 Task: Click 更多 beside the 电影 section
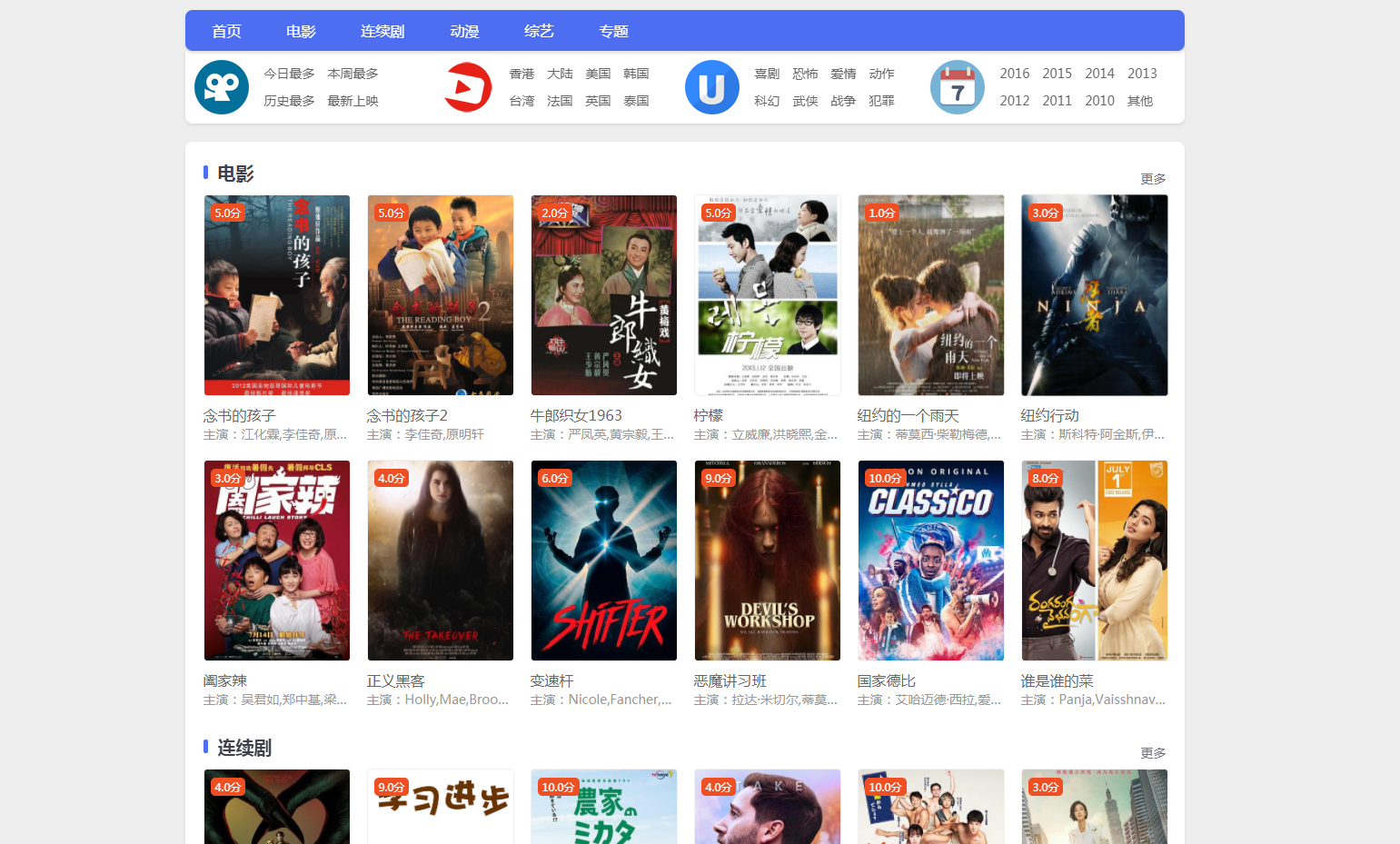(1153, 179)
